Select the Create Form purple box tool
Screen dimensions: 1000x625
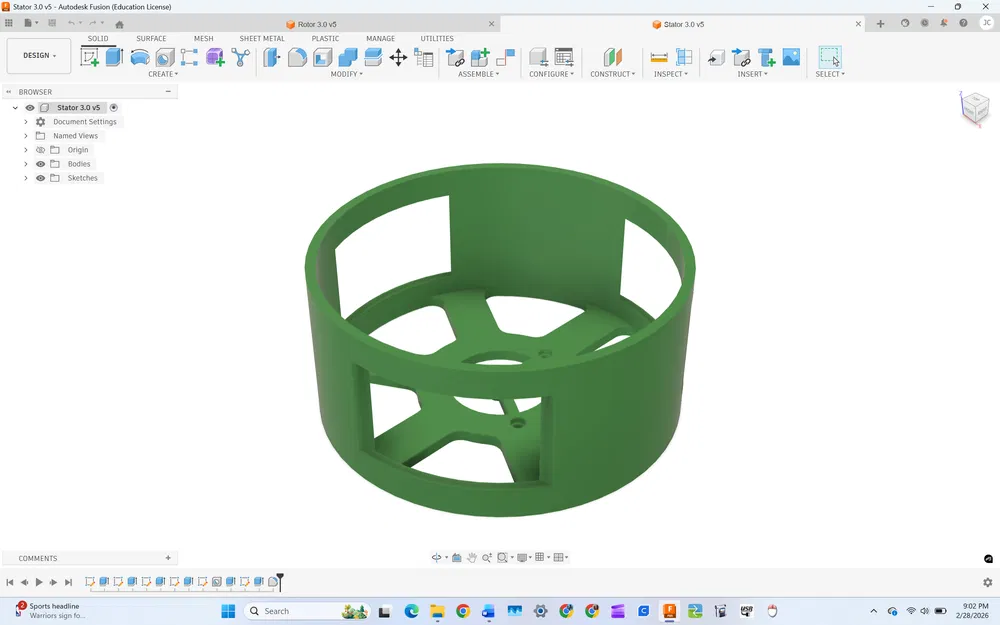[215, 57]
